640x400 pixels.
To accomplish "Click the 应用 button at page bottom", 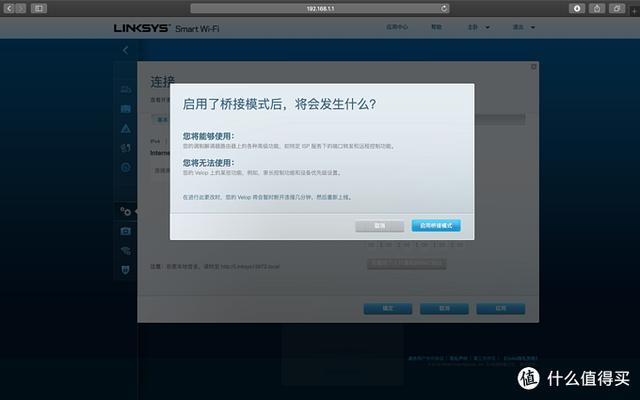I will coord(500,308).
